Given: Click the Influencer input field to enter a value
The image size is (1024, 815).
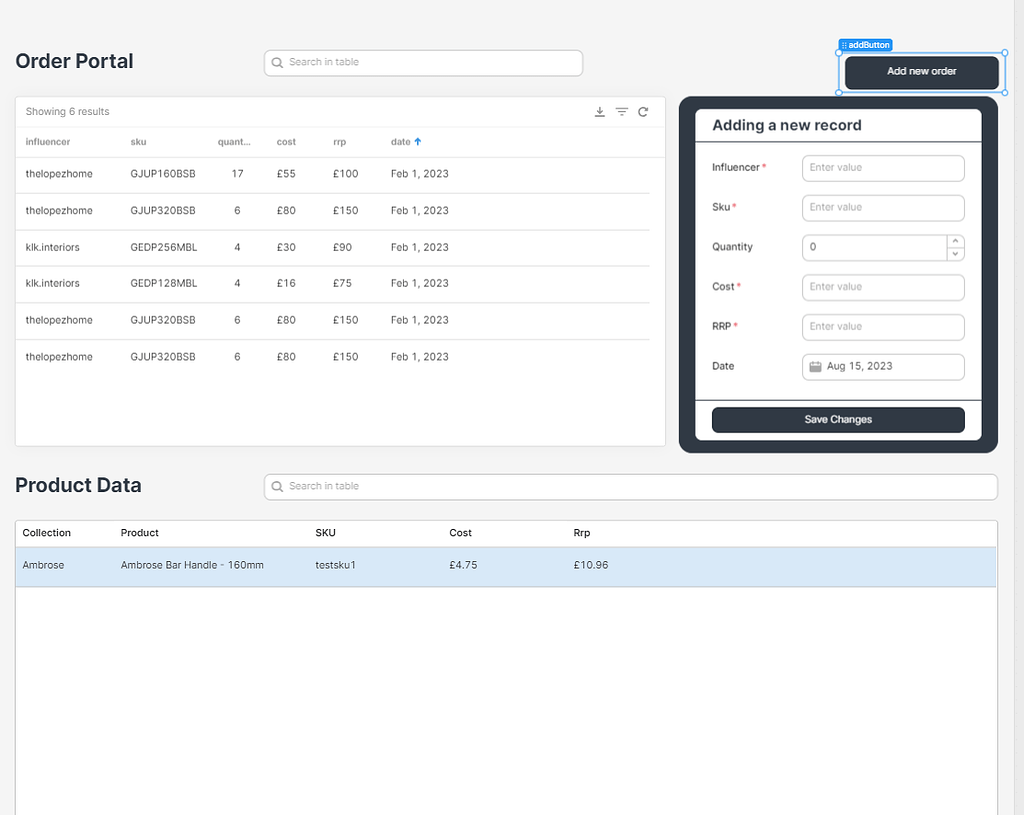Looking at the screenshot, I should click(x=883, y=167).
